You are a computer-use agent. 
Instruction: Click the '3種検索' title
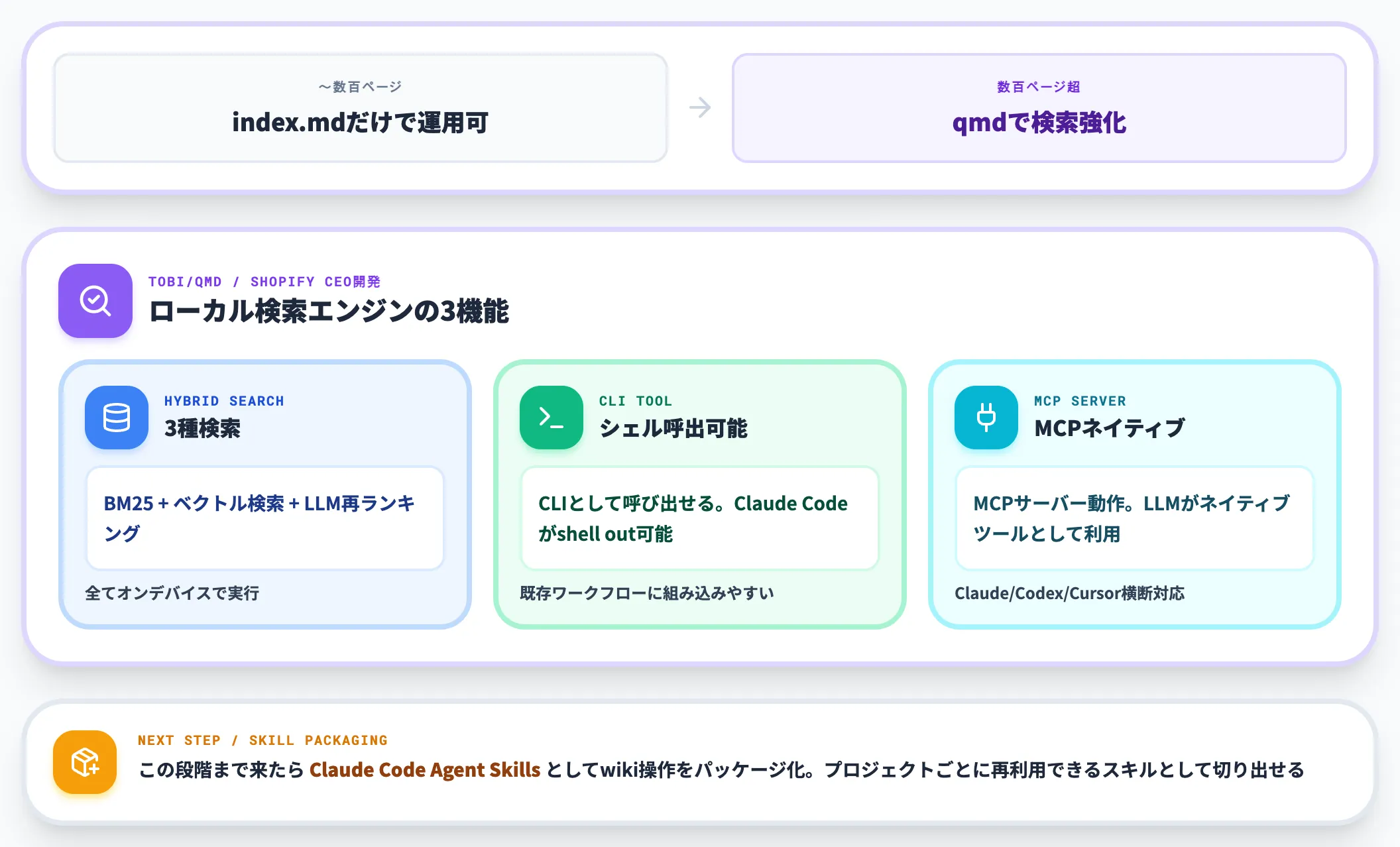tap(202, 429)
